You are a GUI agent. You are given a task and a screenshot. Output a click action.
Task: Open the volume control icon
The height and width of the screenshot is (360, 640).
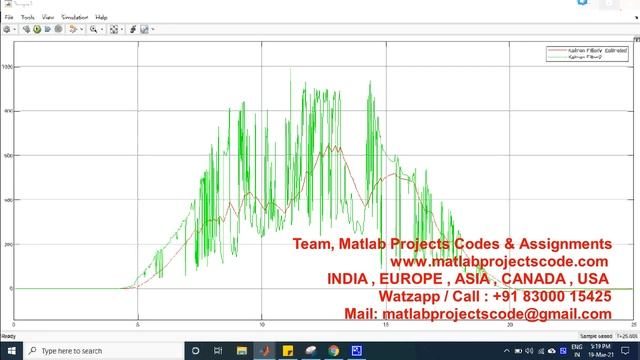tap(529, 351)
